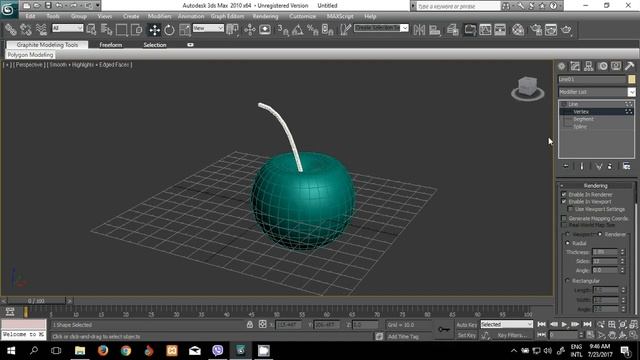Open the Utilities hammer panel icon

point(629,66)
